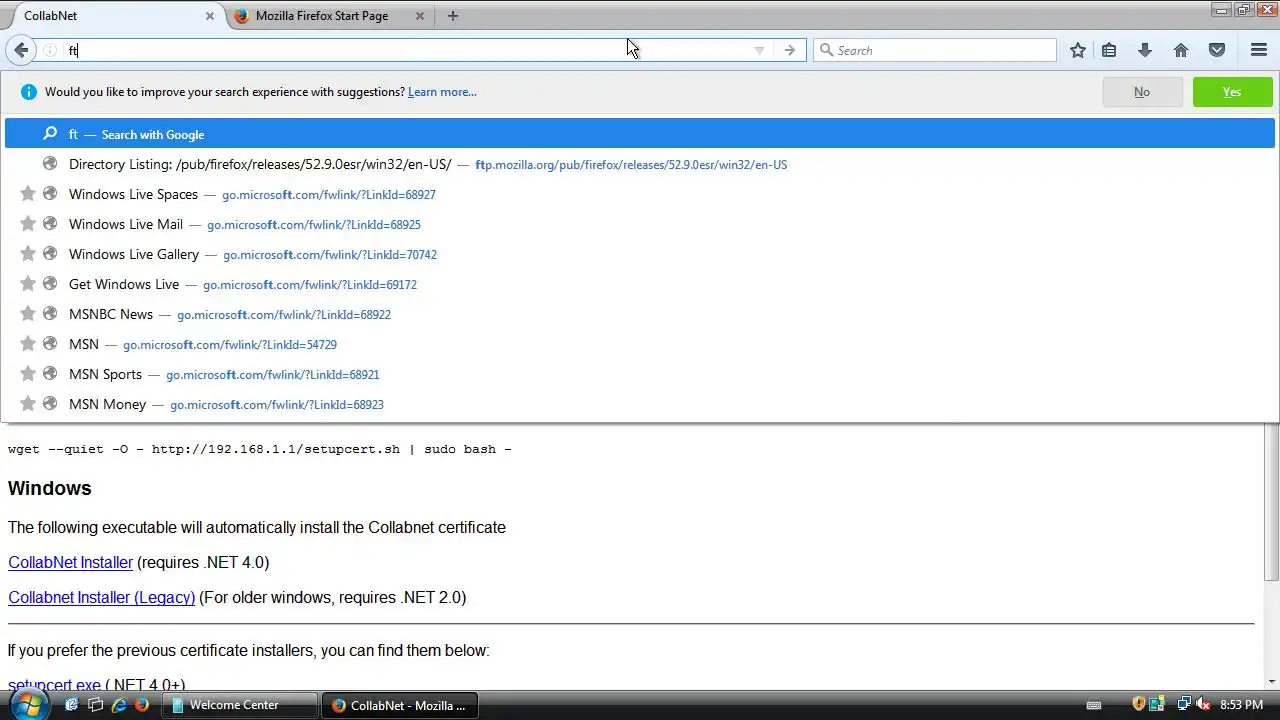
Task: Click Show Desktop quick launch icon
Action: 72,705
